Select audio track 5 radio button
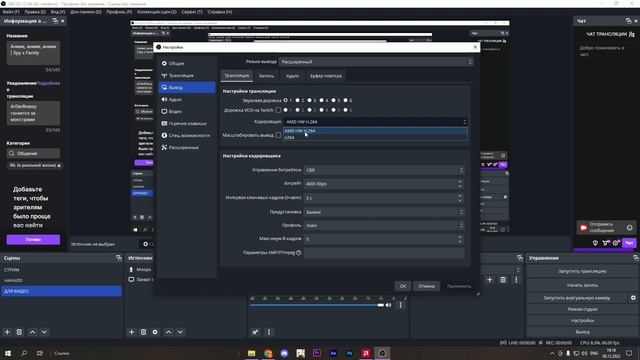Screen dimensions: 640x360 333,100
